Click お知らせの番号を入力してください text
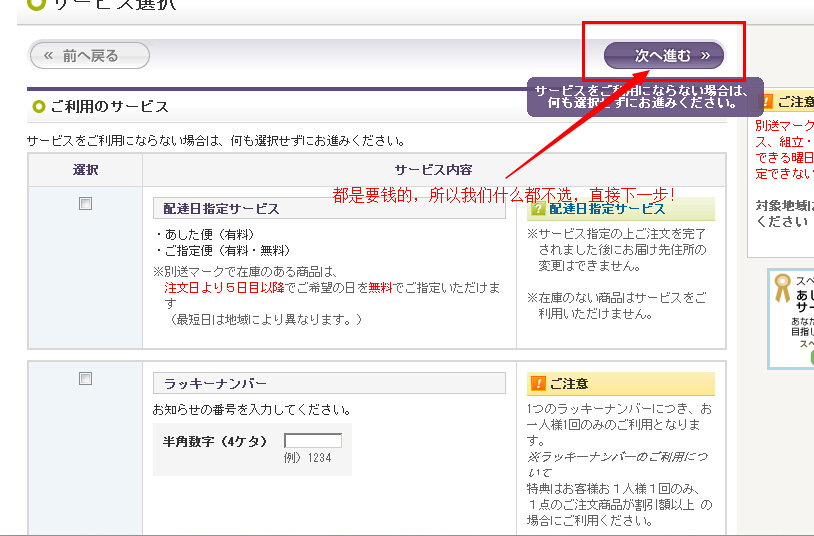The image size is (814, 536). pyautogui.click(x=252, y=410)
